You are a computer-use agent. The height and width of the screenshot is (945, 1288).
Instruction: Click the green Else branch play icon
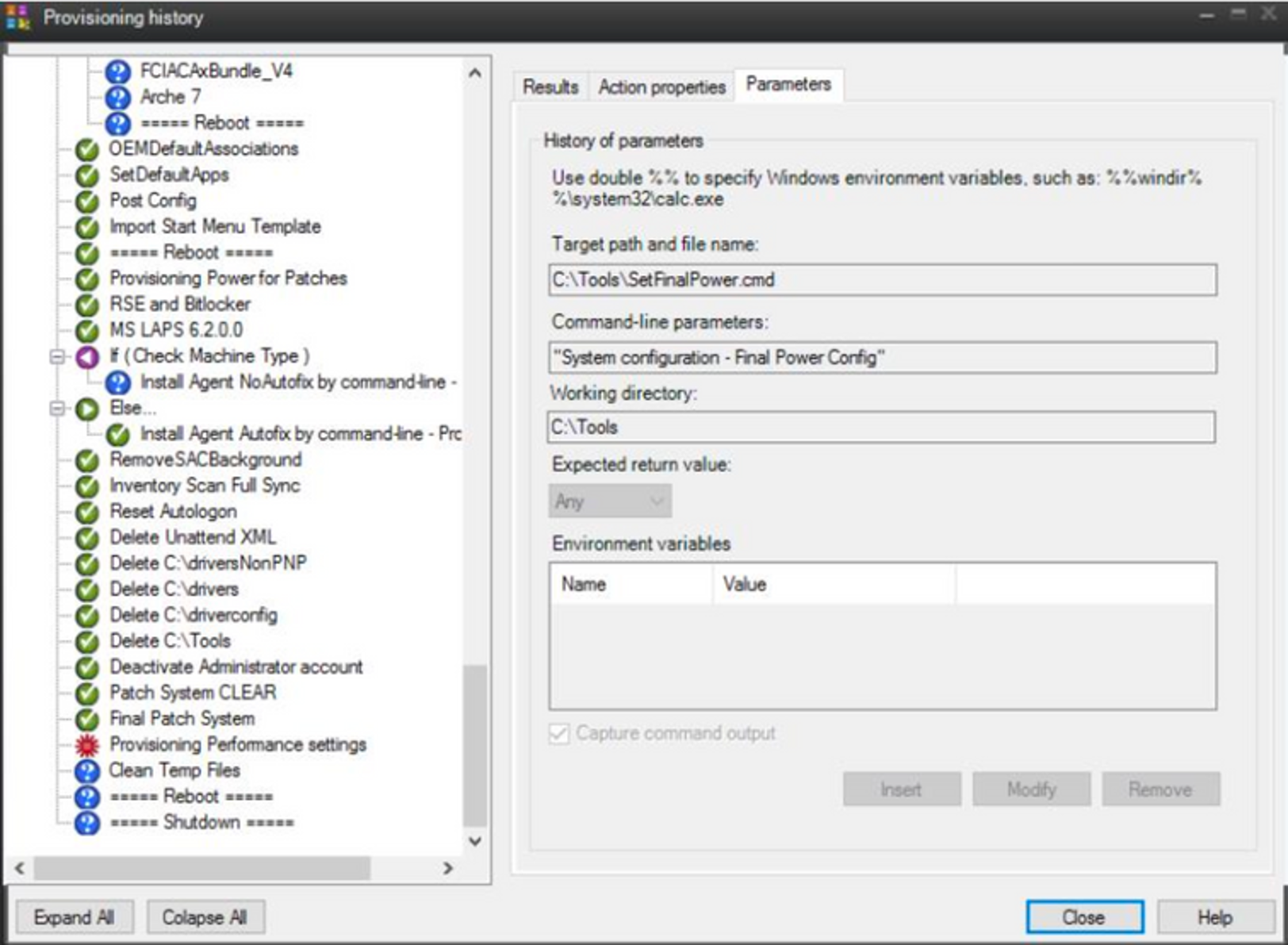click(86, 409)
